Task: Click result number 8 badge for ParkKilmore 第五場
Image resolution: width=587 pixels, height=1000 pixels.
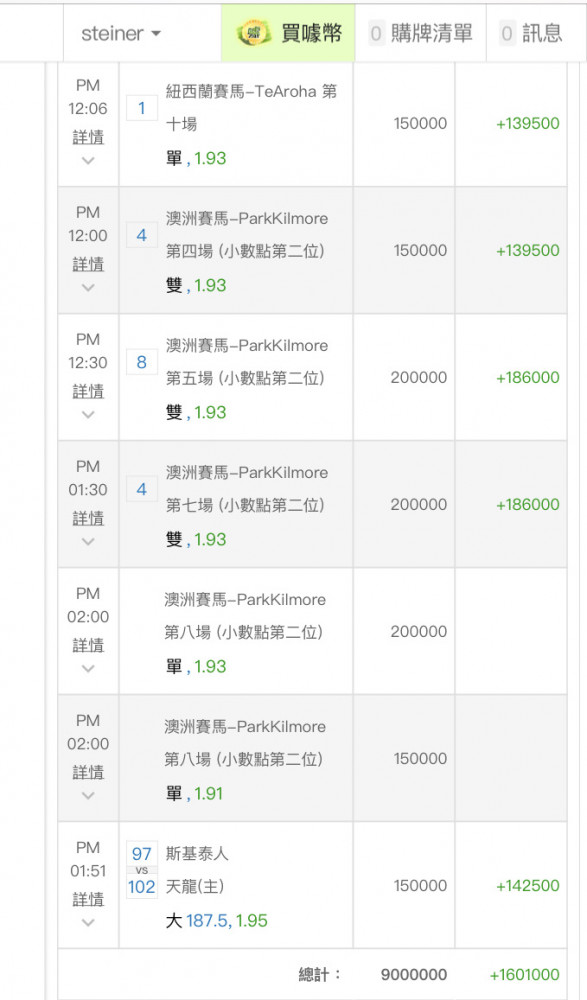Action: tap(142, 362)
